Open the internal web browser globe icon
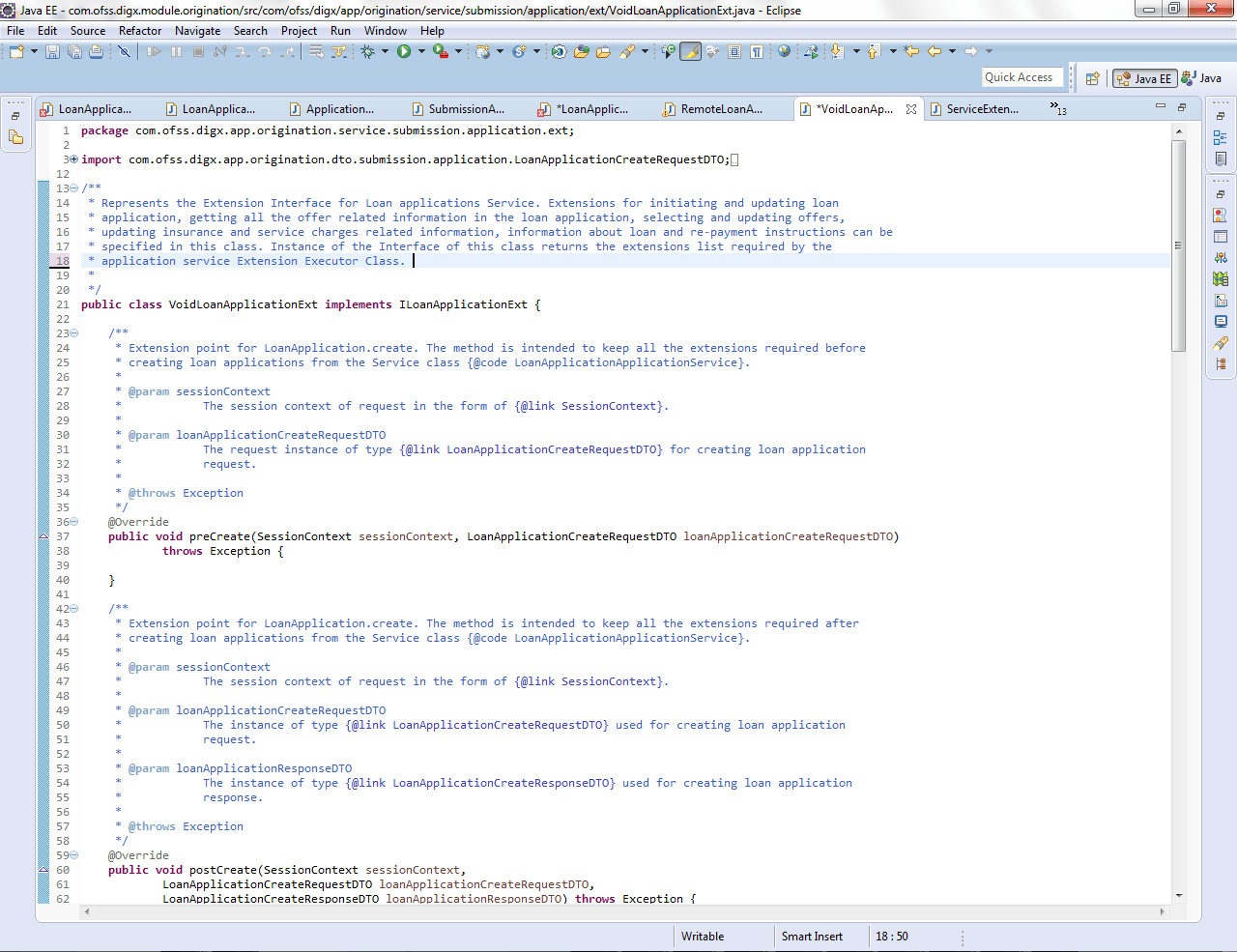 [x=783, y=51]
